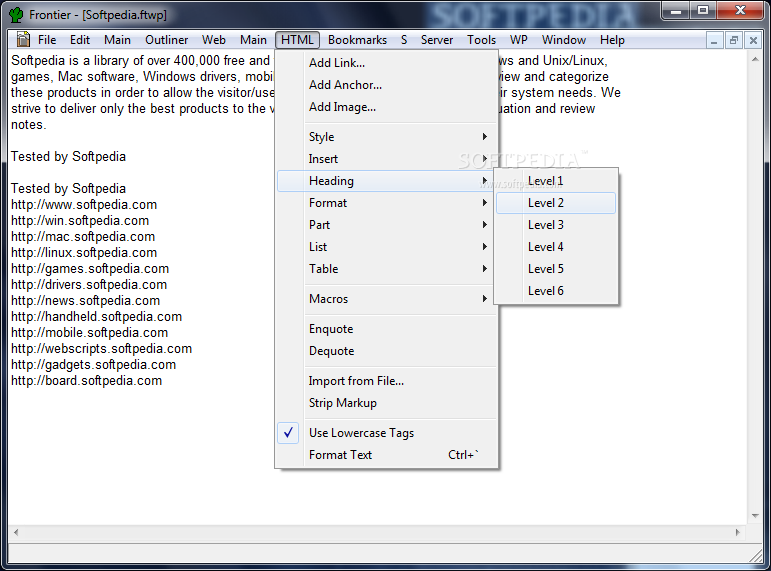
Task: Select Format Text menu item
Action: coord(387,455)
